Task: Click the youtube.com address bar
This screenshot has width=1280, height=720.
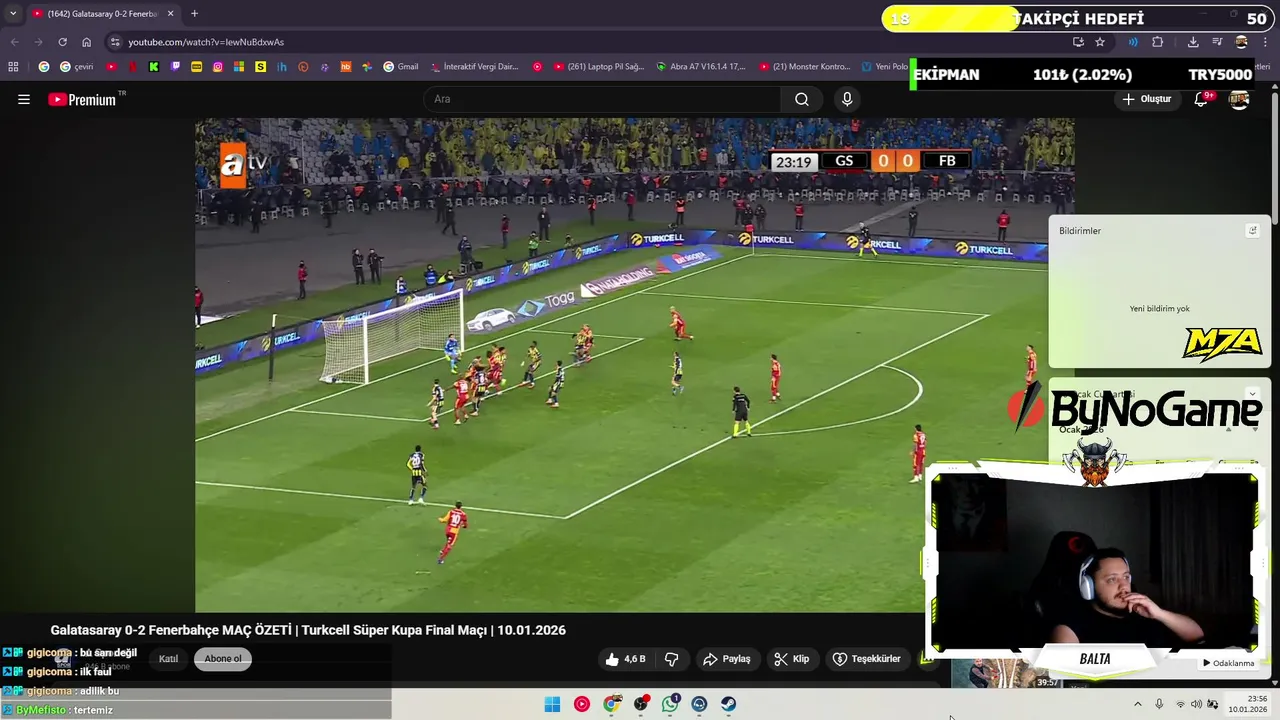Action: pos(590,42)
